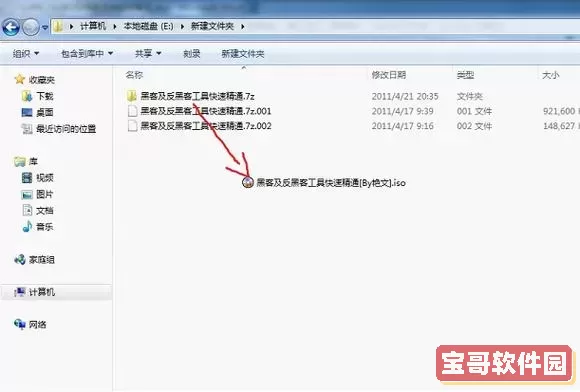This screenshot has height=392, width=580.
Task: Click the disc icon of the .iso file
Action: (x=248, y=182)
